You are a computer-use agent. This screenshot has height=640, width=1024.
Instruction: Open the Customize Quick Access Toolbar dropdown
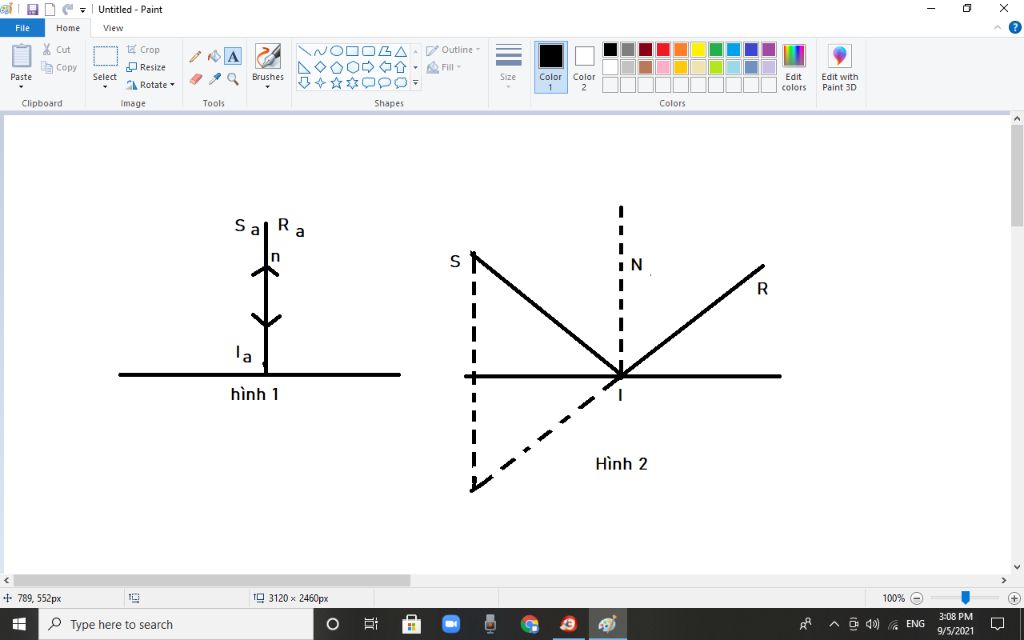point(83,10)
